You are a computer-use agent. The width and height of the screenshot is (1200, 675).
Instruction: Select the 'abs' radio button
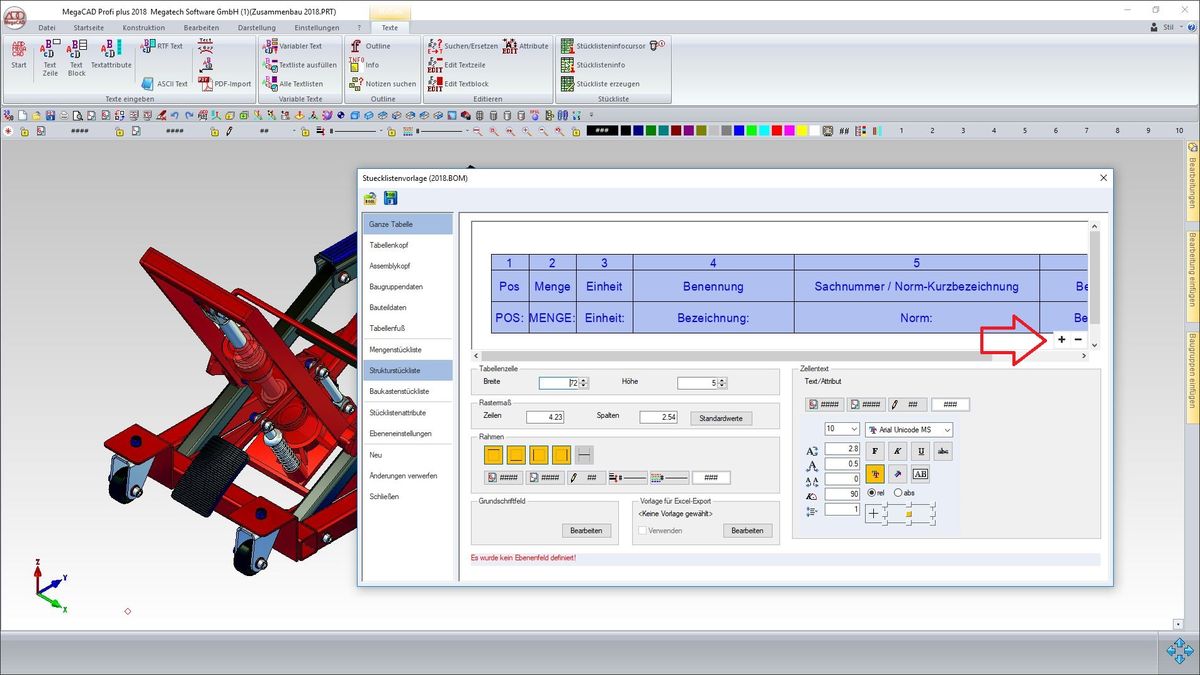(898, 493)
